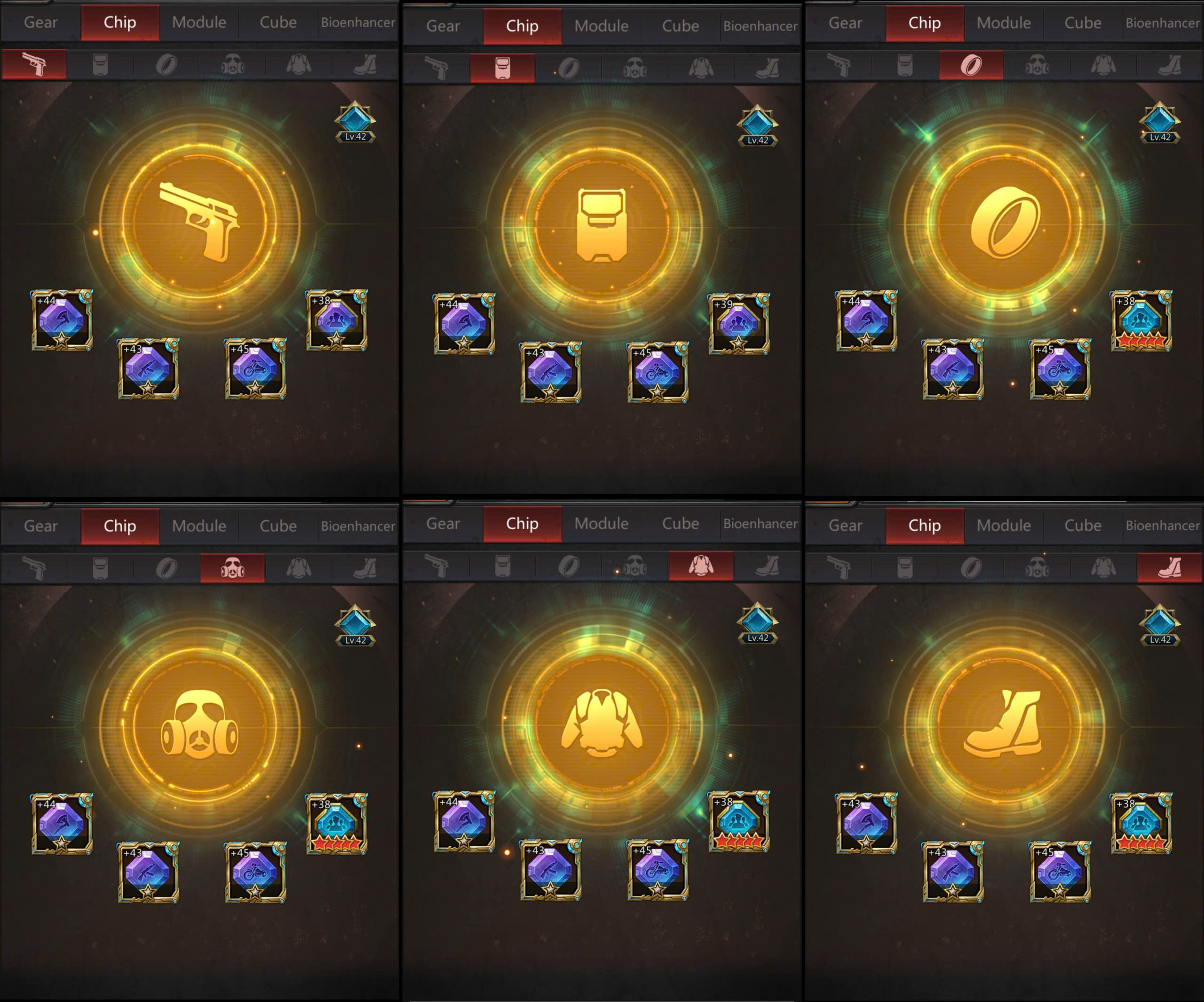The height and width of the screenshot is (1002, 1204).
Task: Open the +39 purple squad chip
Action: [x=739, y=324]
